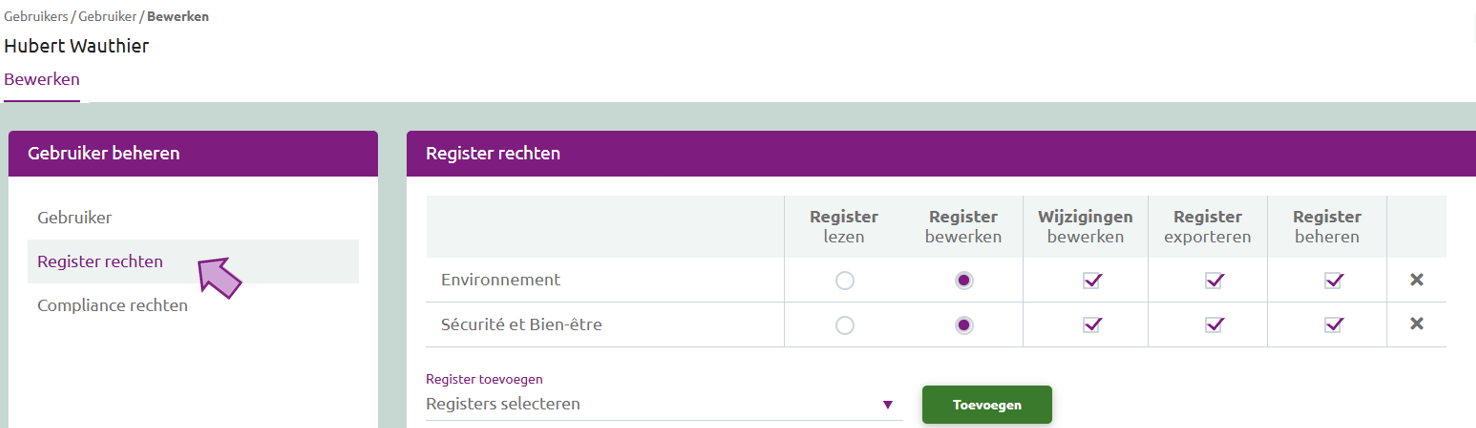This screenshot has height=428, width=1476.
Task: Untick Register exporteren for Environnement
Action: (x=1214, y=280)
